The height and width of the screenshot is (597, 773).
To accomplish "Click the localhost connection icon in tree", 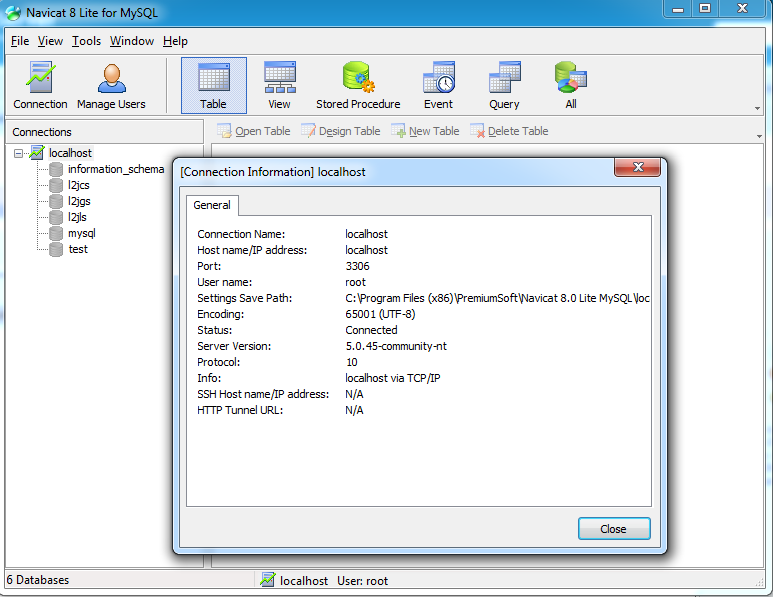I will [37, 153].
